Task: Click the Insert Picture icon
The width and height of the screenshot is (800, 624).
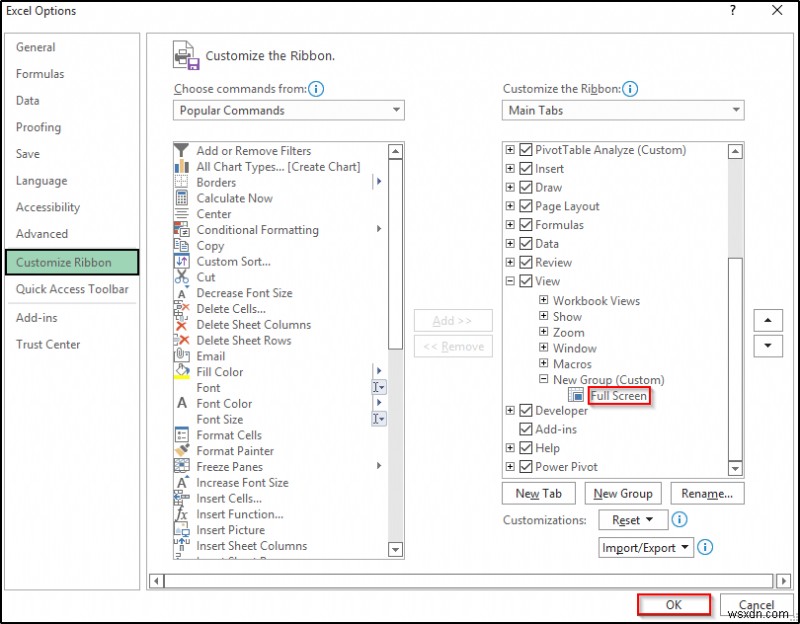Action: click(x=182, y=530)
